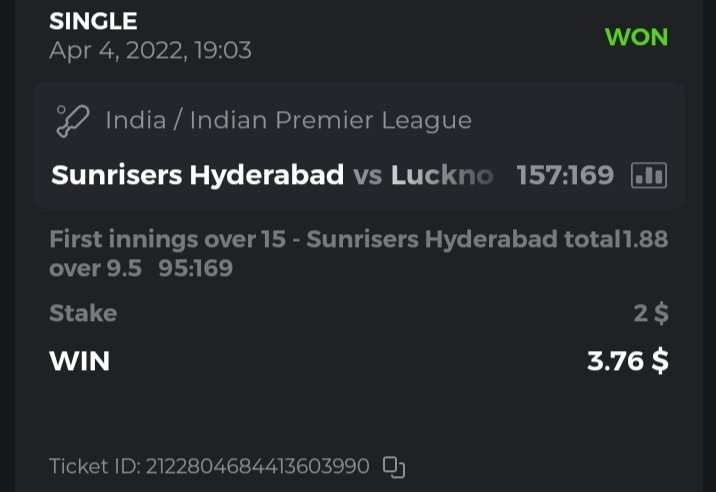Click the cricket bat sport icon
Image resolution: width=716 pixels, height=492 pixels.
72,121
